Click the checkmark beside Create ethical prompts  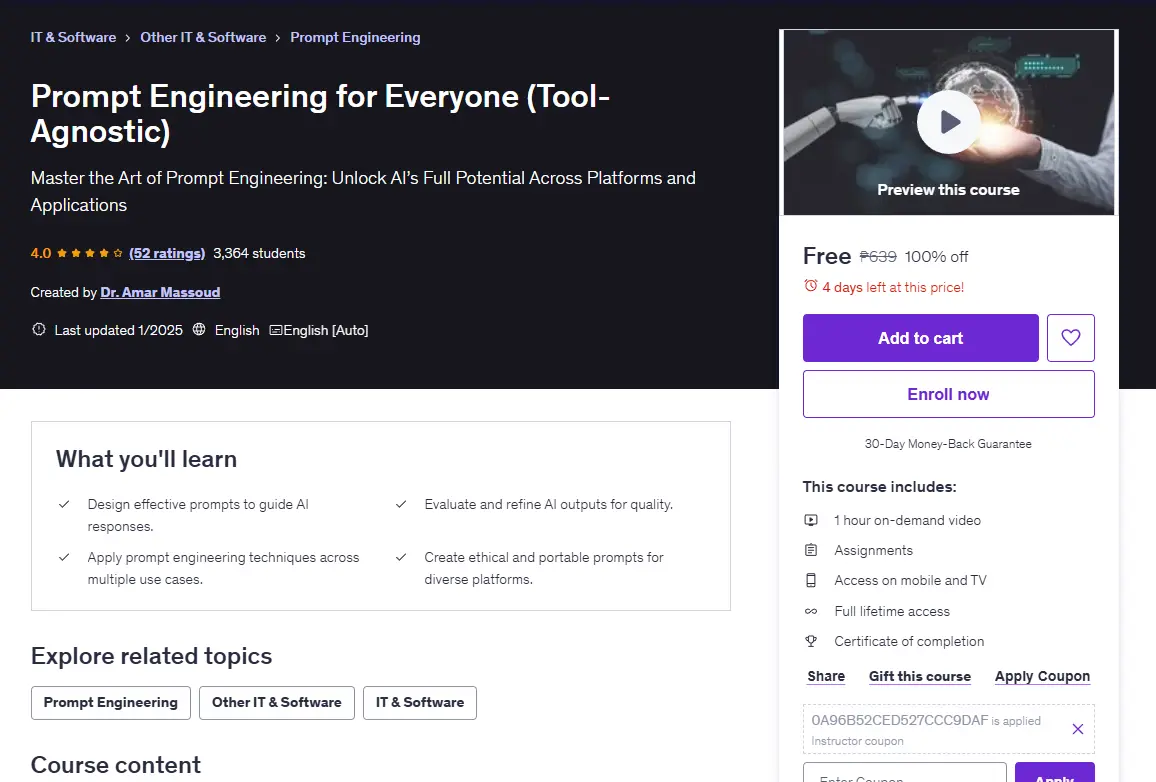(x=401, y=557)
